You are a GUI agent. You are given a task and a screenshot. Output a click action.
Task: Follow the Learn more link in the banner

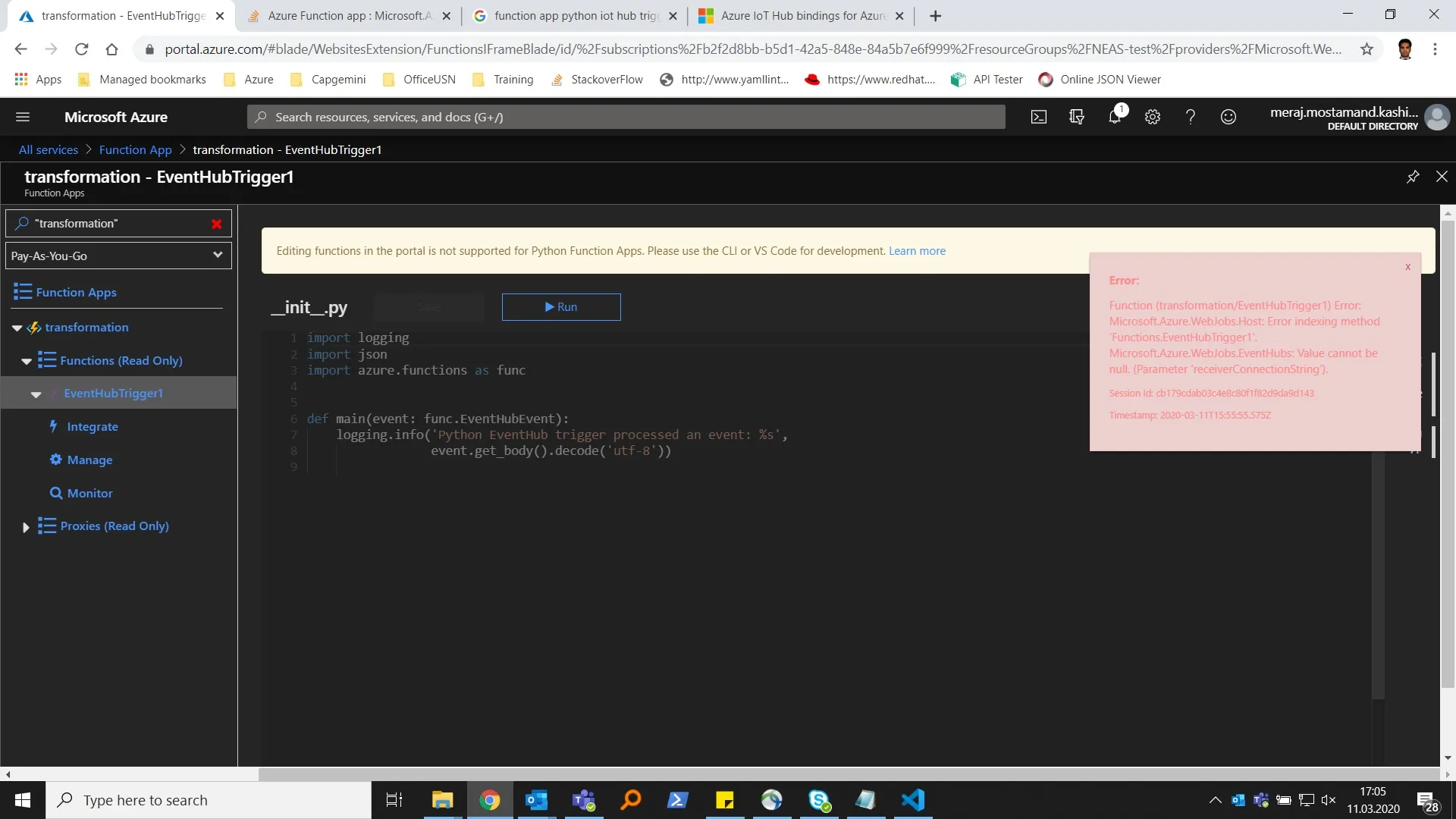pos(917,251)
